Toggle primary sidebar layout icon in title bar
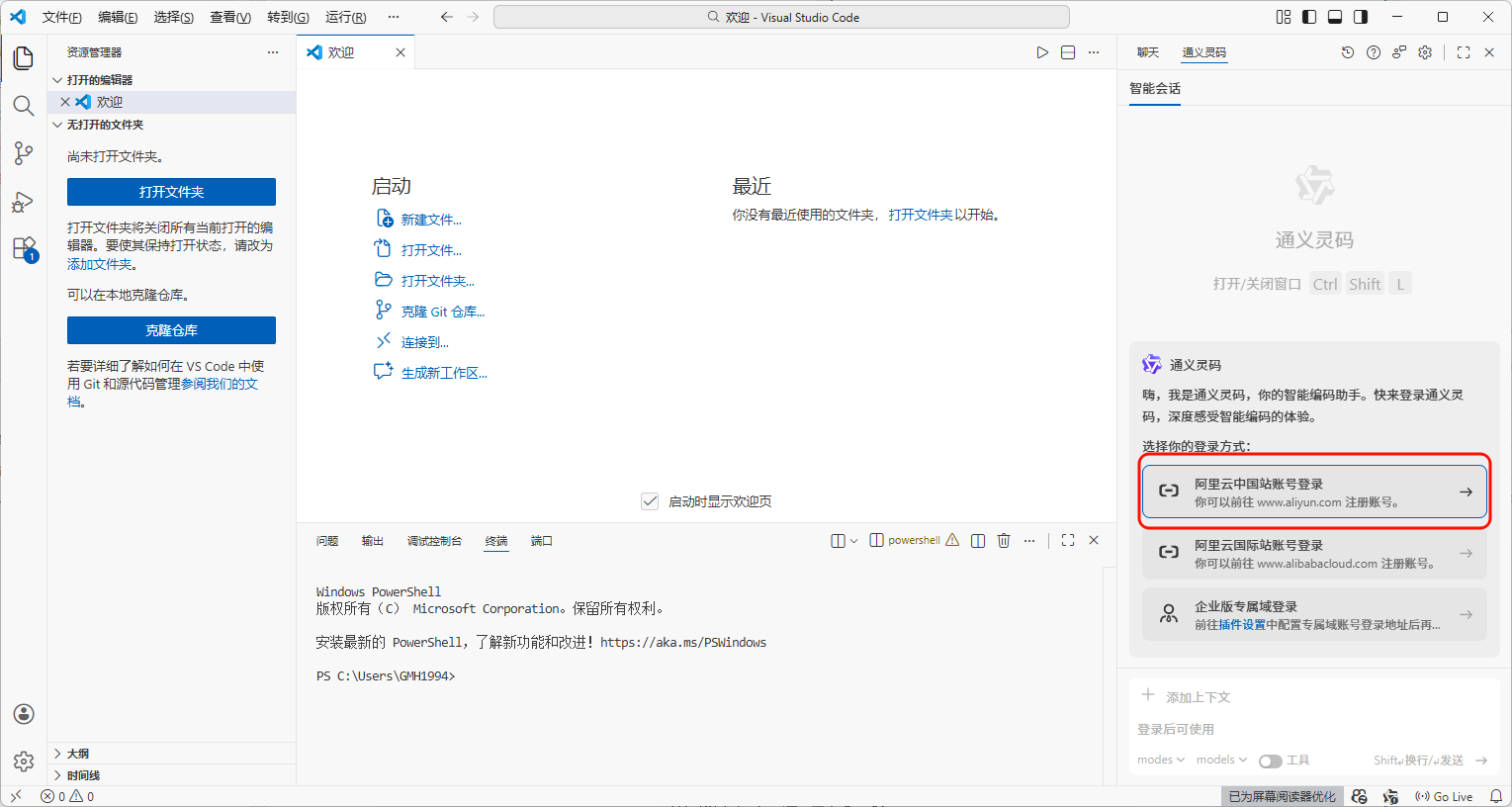The width and height of the screenshot is (1512, 807). pos(1309,17)
